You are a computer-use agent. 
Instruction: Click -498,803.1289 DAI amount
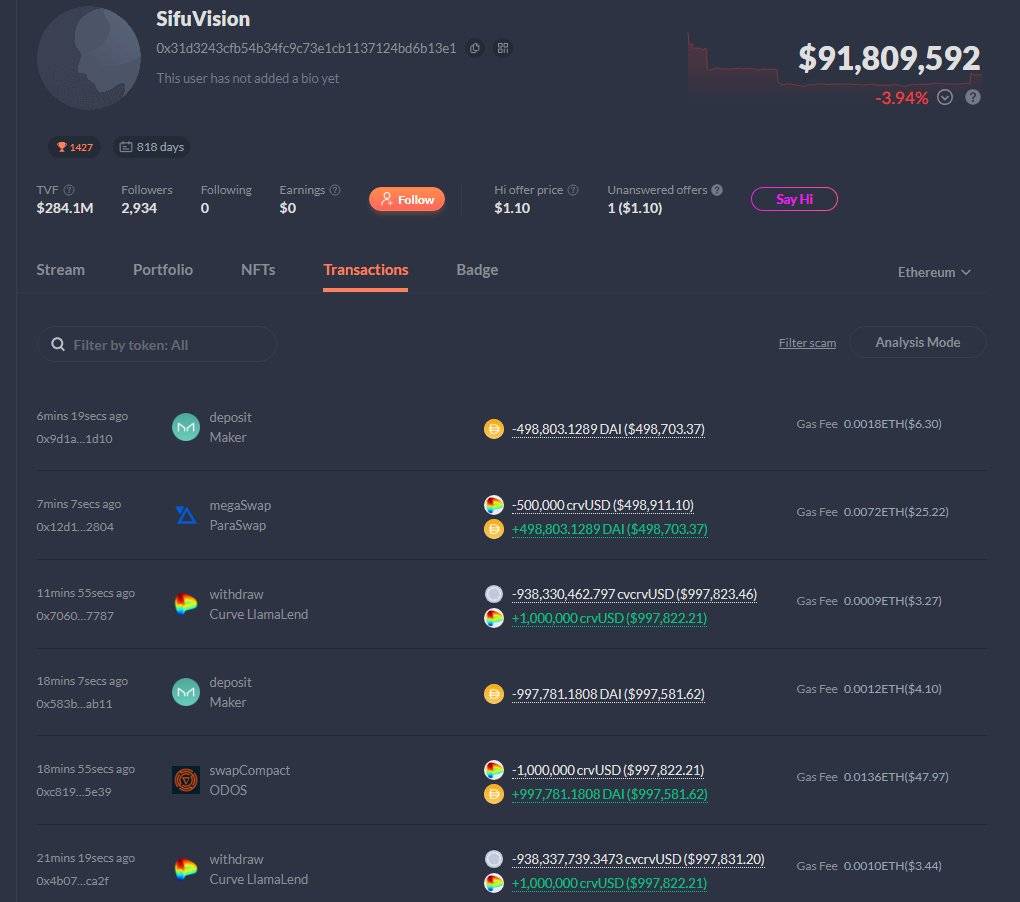pyautogui.click(x=608, y=429)
